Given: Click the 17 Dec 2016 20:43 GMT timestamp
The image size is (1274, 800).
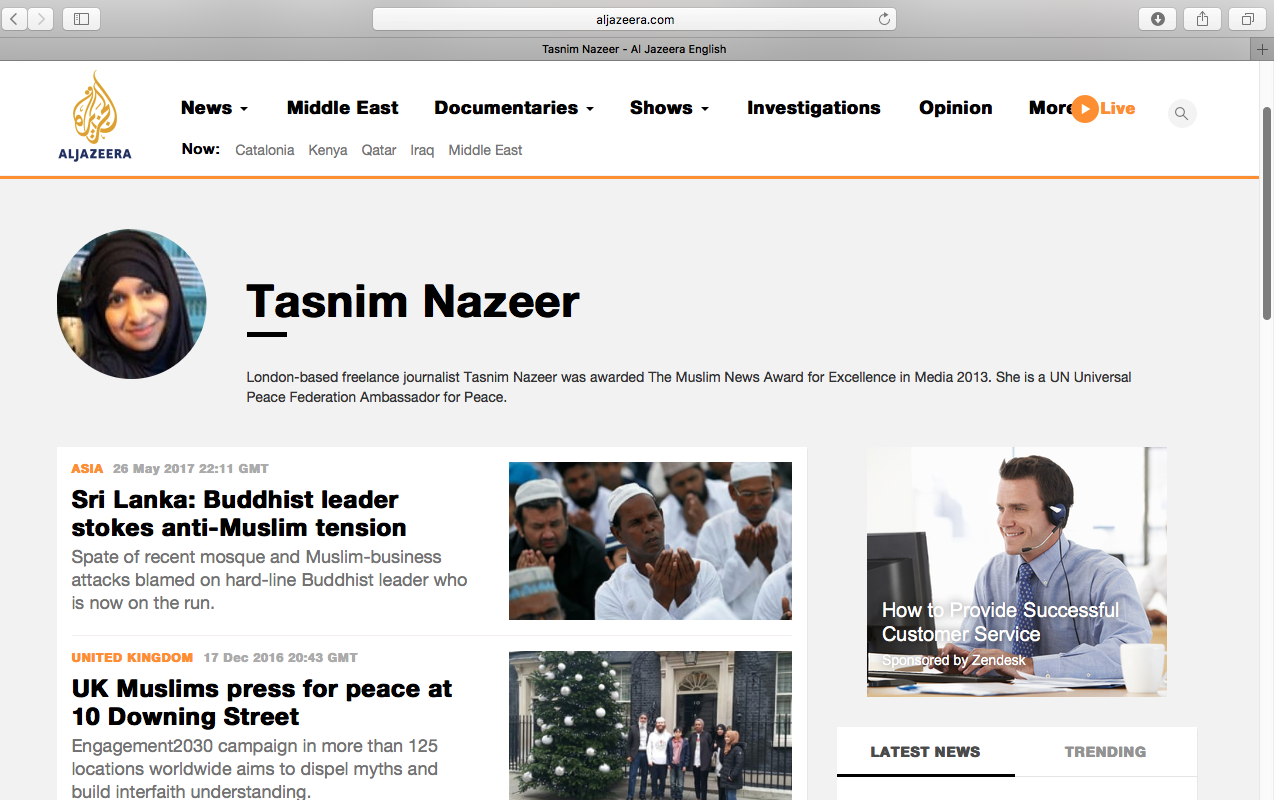Looking at the screenshot, I should [x=280, y=658].
